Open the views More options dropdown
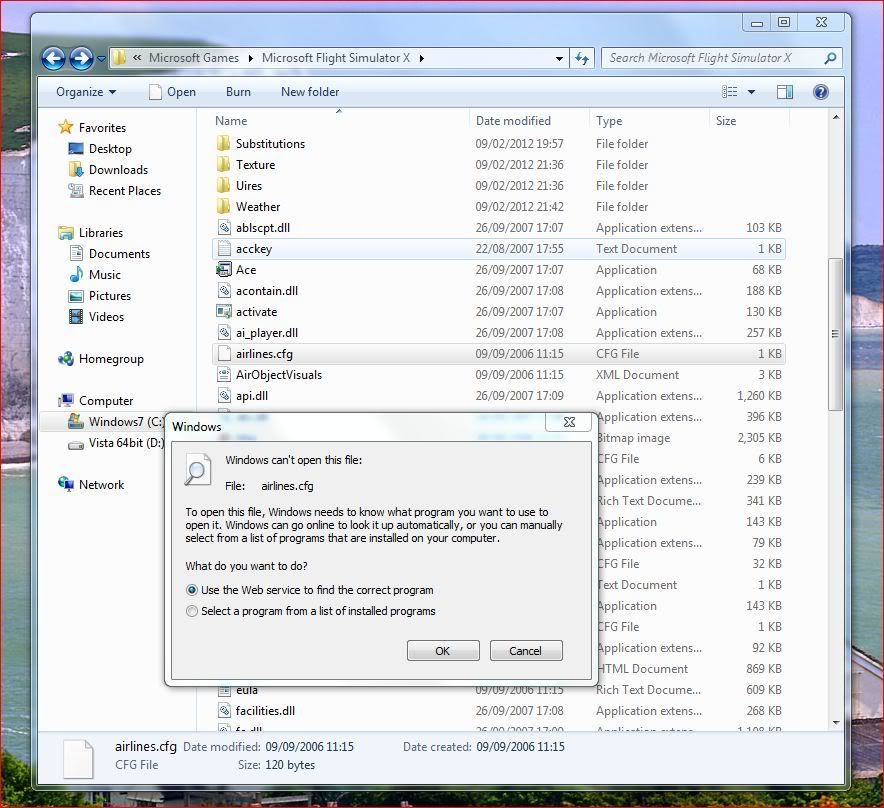Image resolution: width=884 pixels, height=808 pixels. (x=752, y=92)
